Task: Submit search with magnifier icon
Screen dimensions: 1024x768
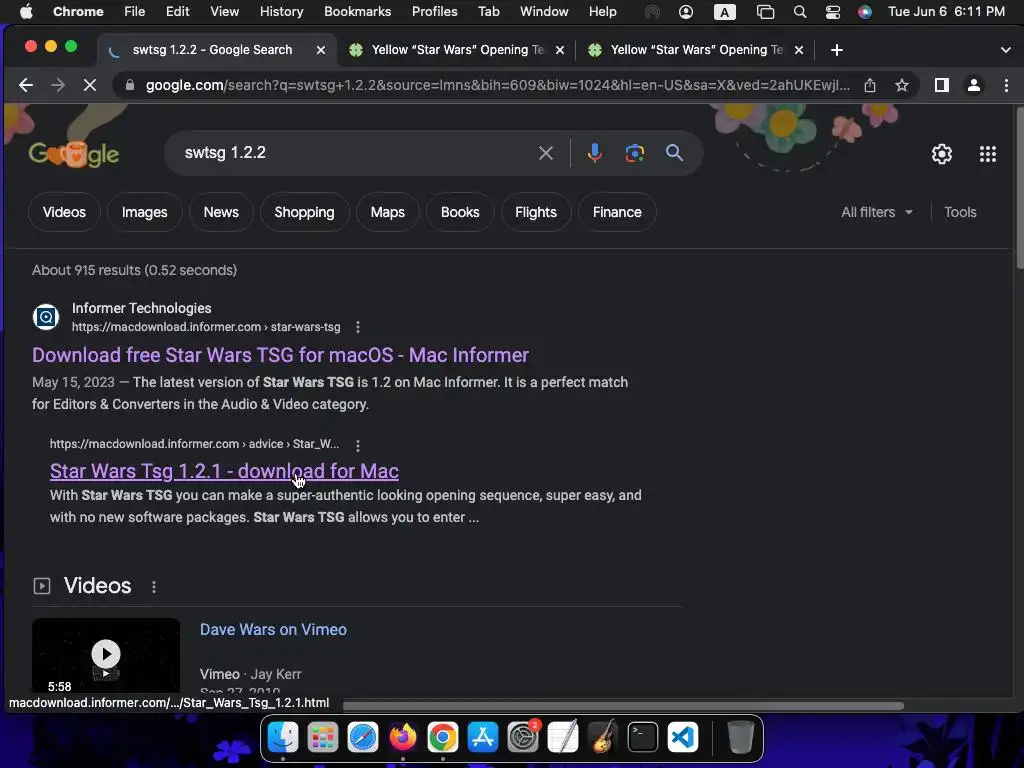Action: pos(675,153)
